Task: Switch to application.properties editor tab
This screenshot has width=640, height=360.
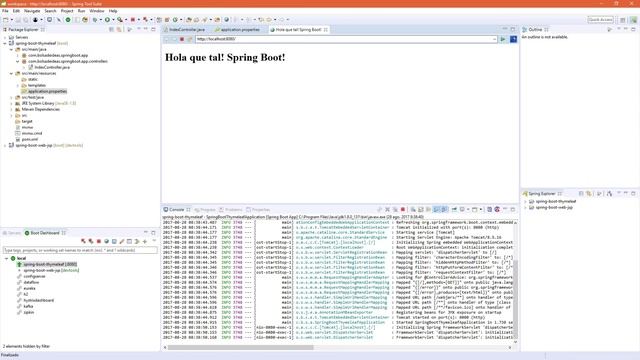Action: pos(240,30)
